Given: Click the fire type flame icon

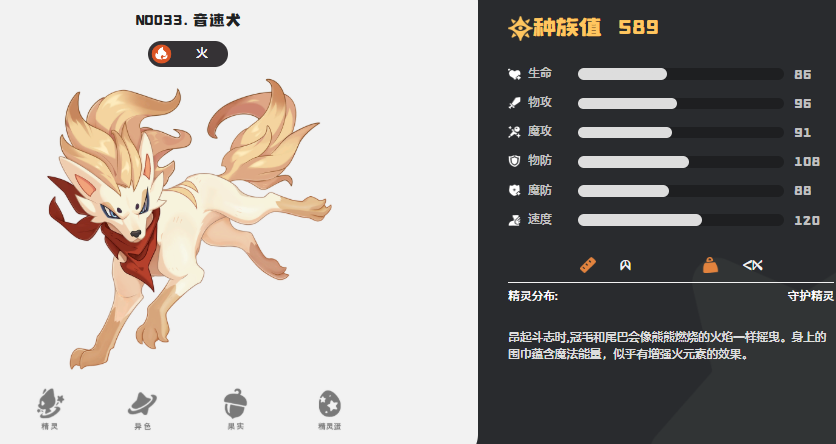Looking at the screenshot, I should coord(161,54).
